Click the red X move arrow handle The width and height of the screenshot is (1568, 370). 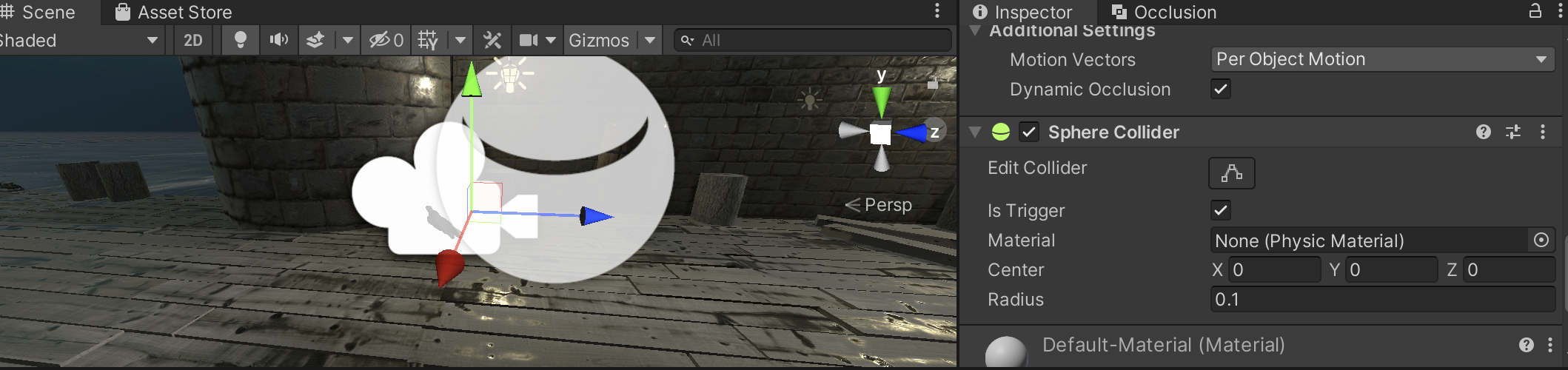[449, 267]
